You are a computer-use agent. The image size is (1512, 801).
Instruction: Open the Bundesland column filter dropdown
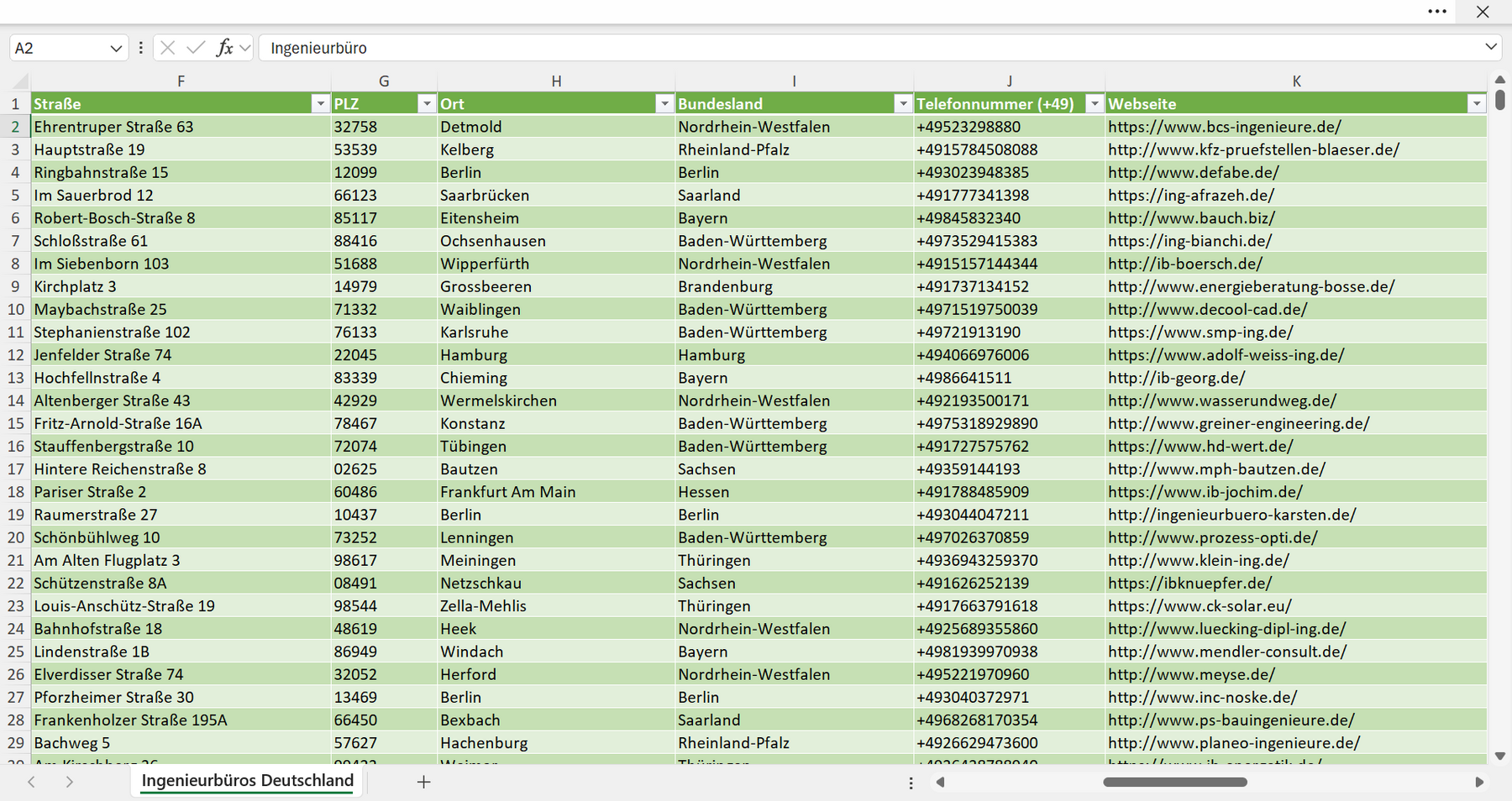pos(903,104)
